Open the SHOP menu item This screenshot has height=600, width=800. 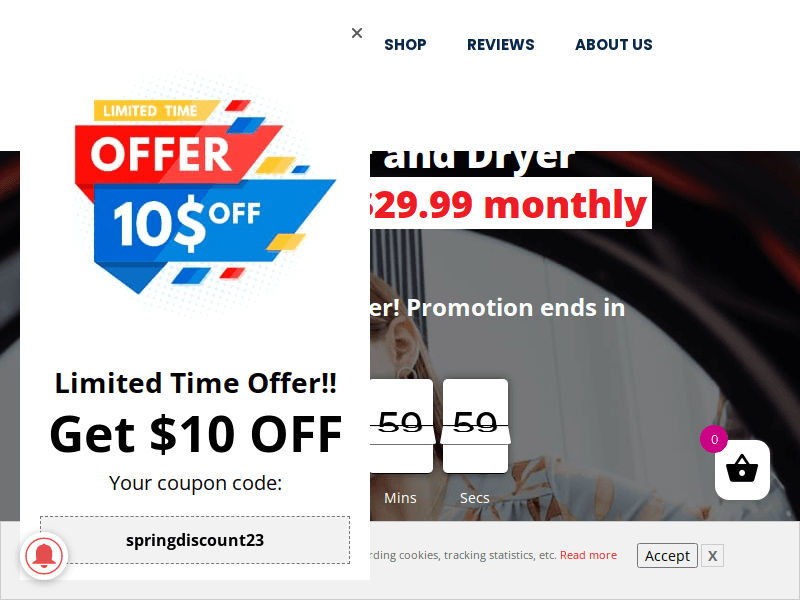point(405,45)
